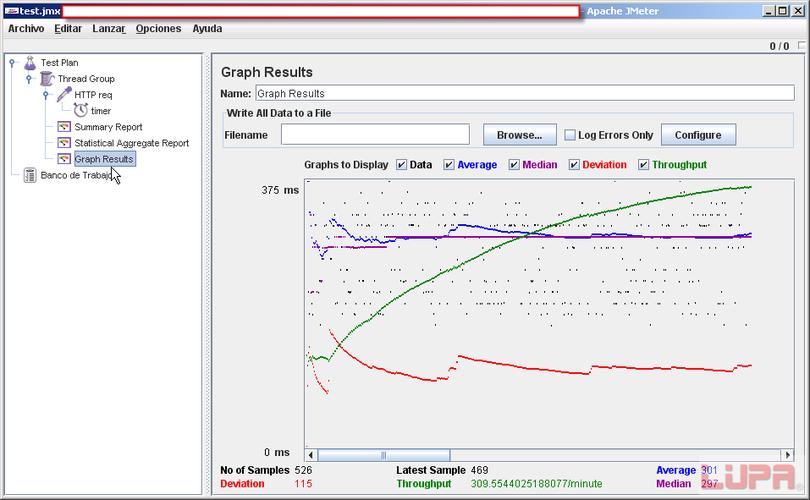
Task: Click the 0/0 thread counter
Action: pos(779,46)
